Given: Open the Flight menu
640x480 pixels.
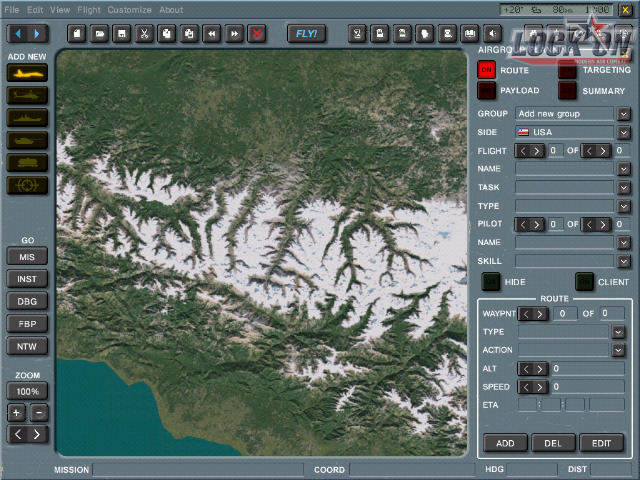Looking at the screenshot, I should [x=89, y=9].
